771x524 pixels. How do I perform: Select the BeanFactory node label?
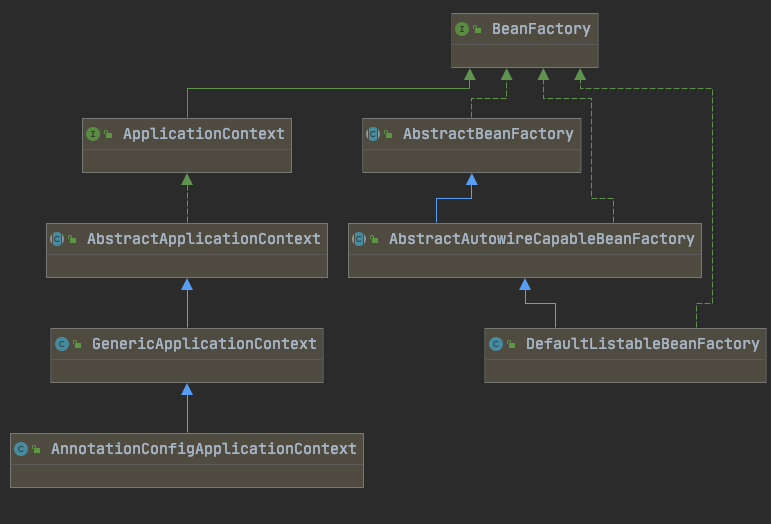pos(541,29)
